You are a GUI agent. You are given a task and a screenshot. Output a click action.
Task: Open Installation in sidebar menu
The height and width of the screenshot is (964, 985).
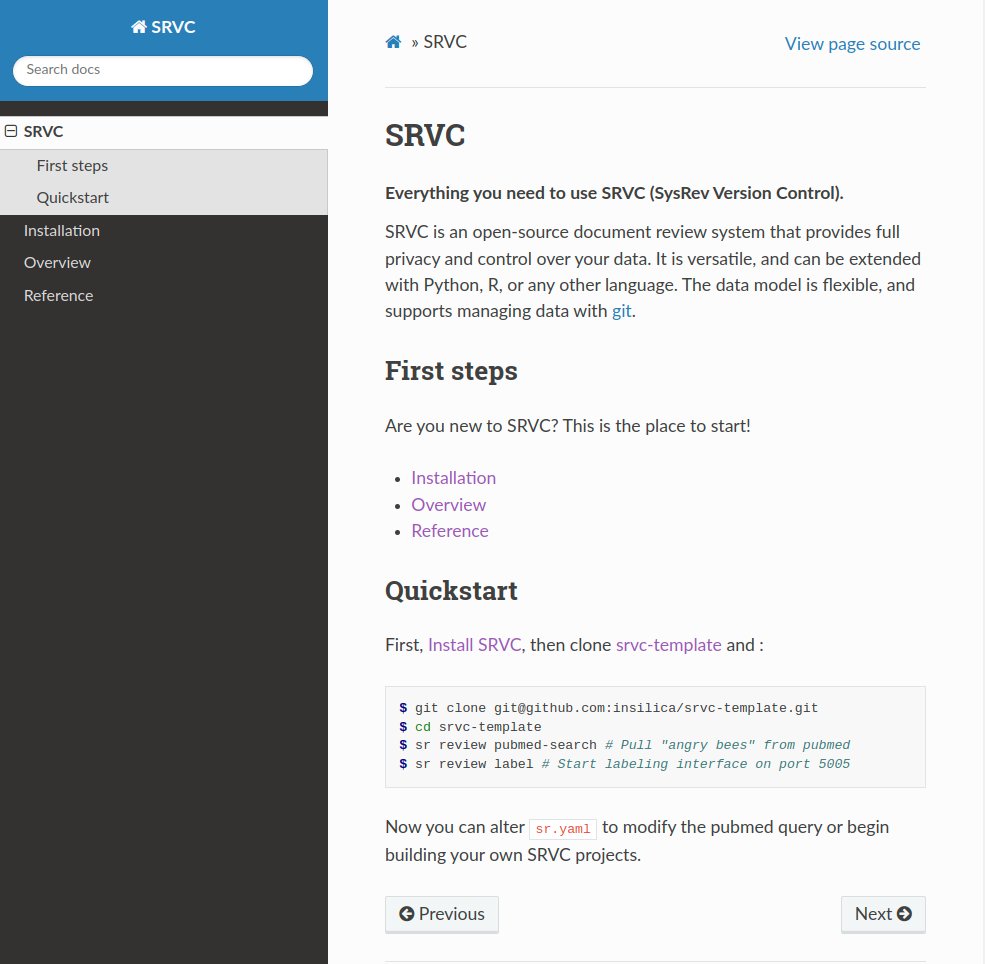click(x=62, y=230)
